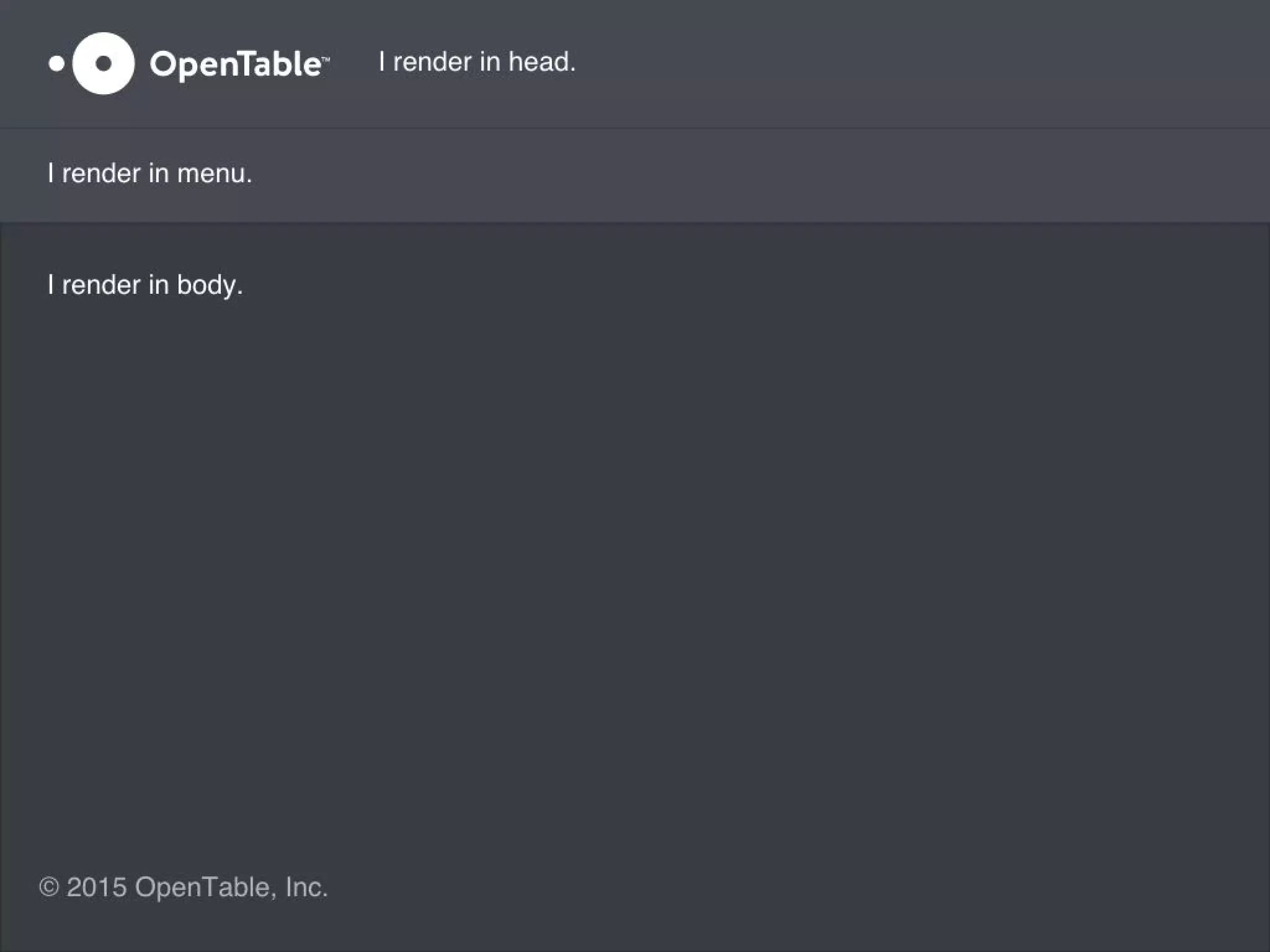This screenshot has width=1270, height=952.
Task: Click the "I render in body." text
Action: click(x=145, y=285)
